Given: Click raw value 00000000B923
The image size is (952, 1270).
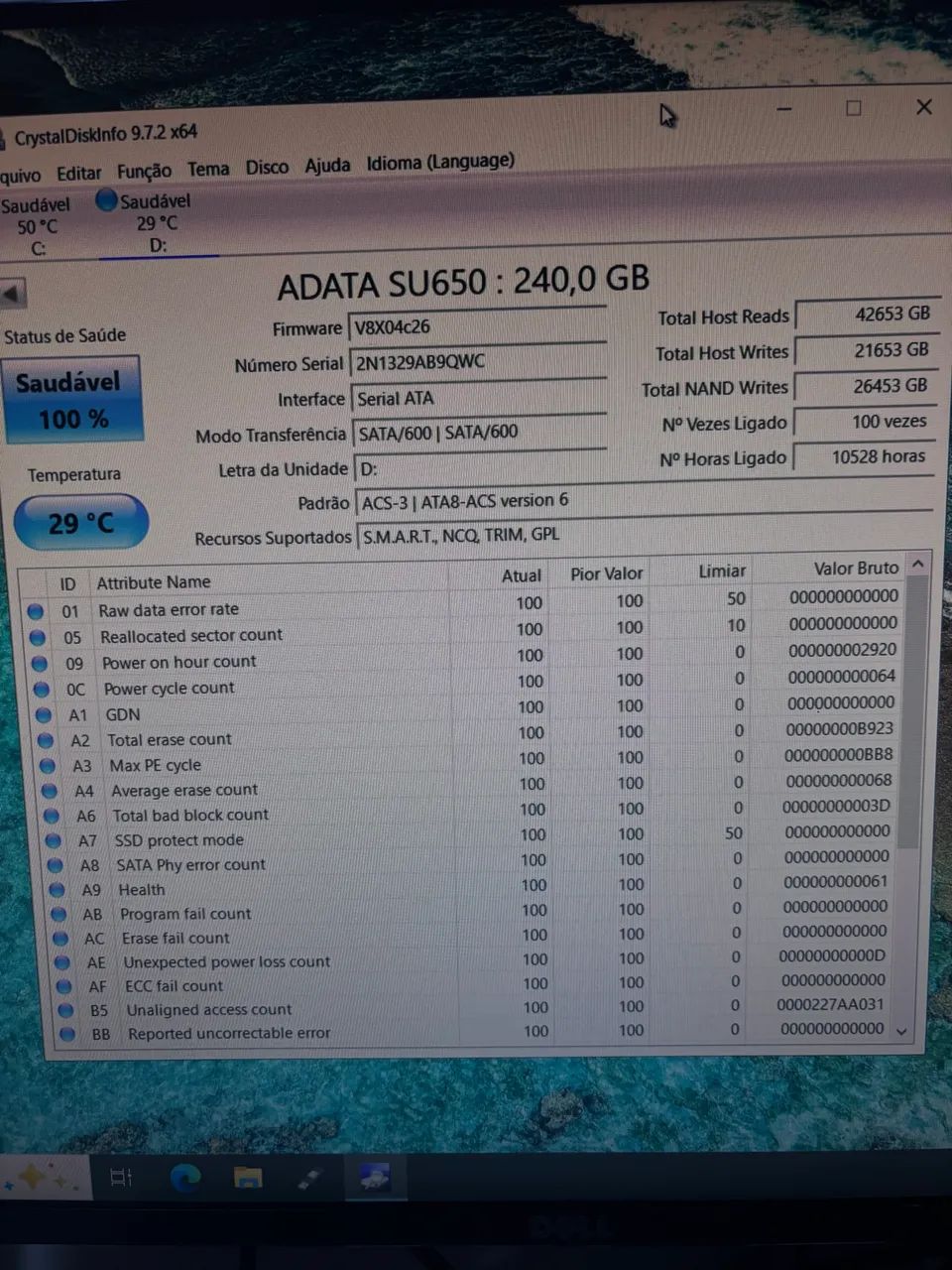Looking at the screenshot, I should 840,728.
